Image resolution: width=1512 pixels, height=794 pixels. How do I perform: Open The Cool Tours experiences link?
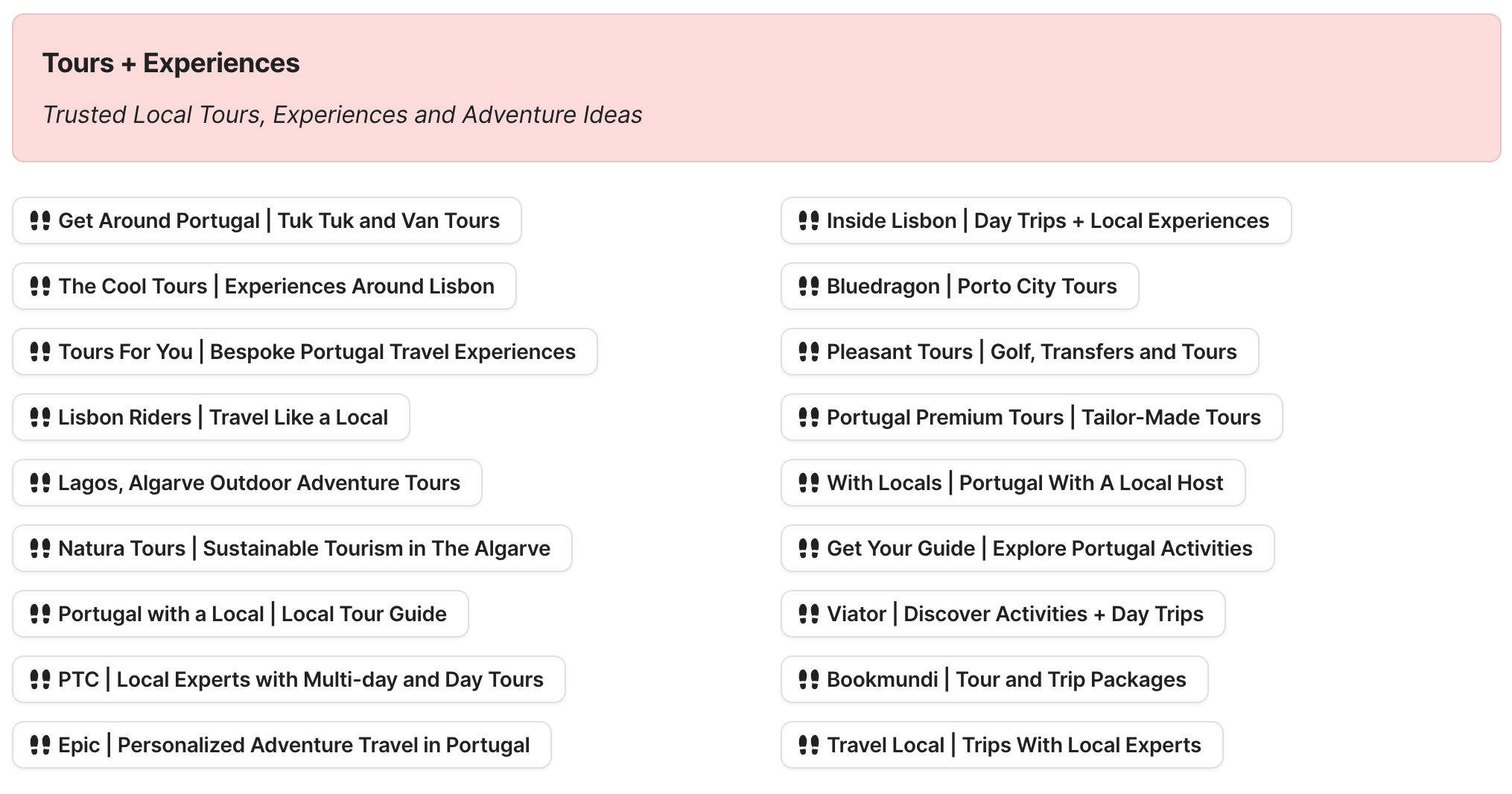point(263,286)
